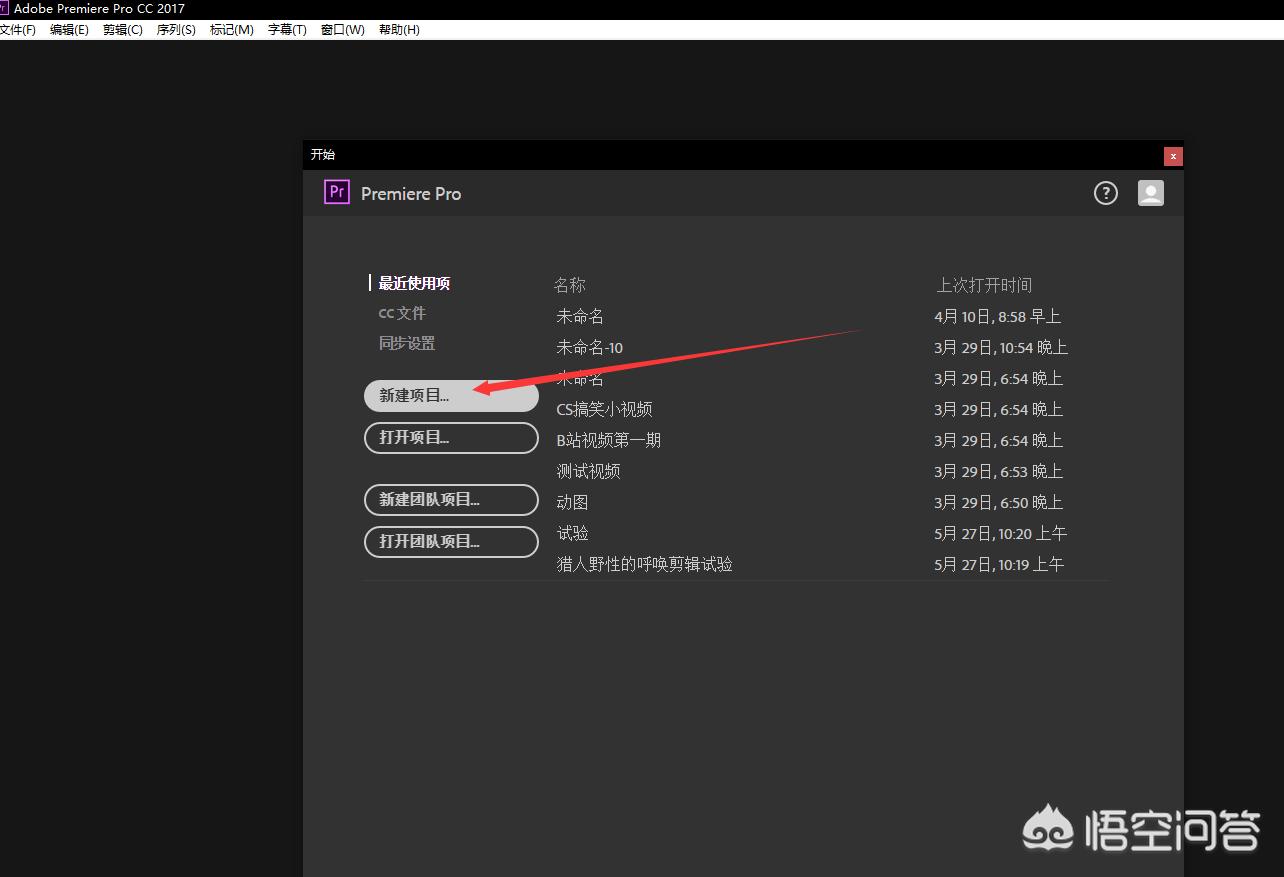Image resolution: width=1284 pixels, height=877 pixels.
Task: Click the 名称 column header
Action: tap(570, 285)
